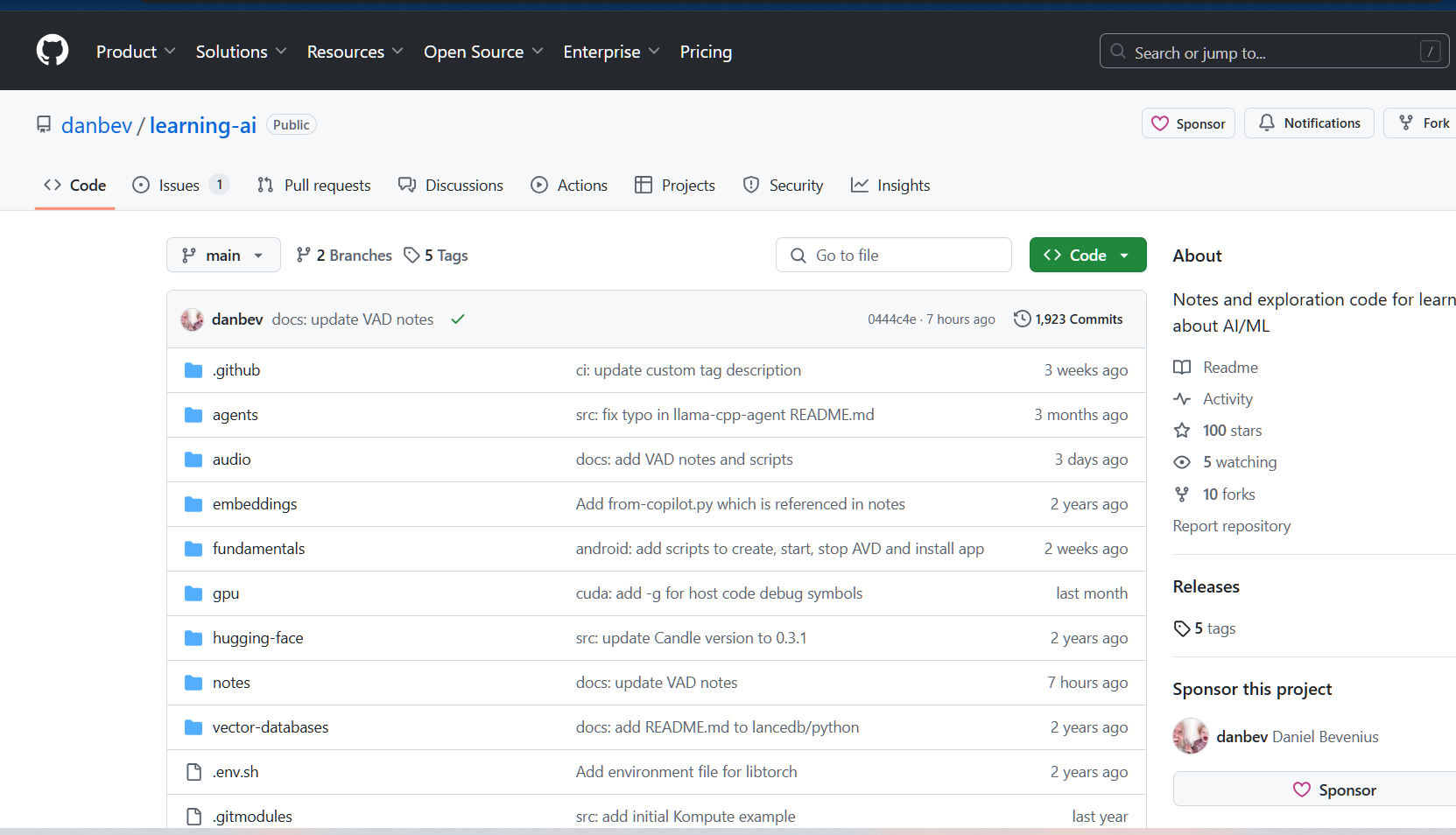Click the GitHub octocat logo
1456x835 pixels.
(53, 51)
